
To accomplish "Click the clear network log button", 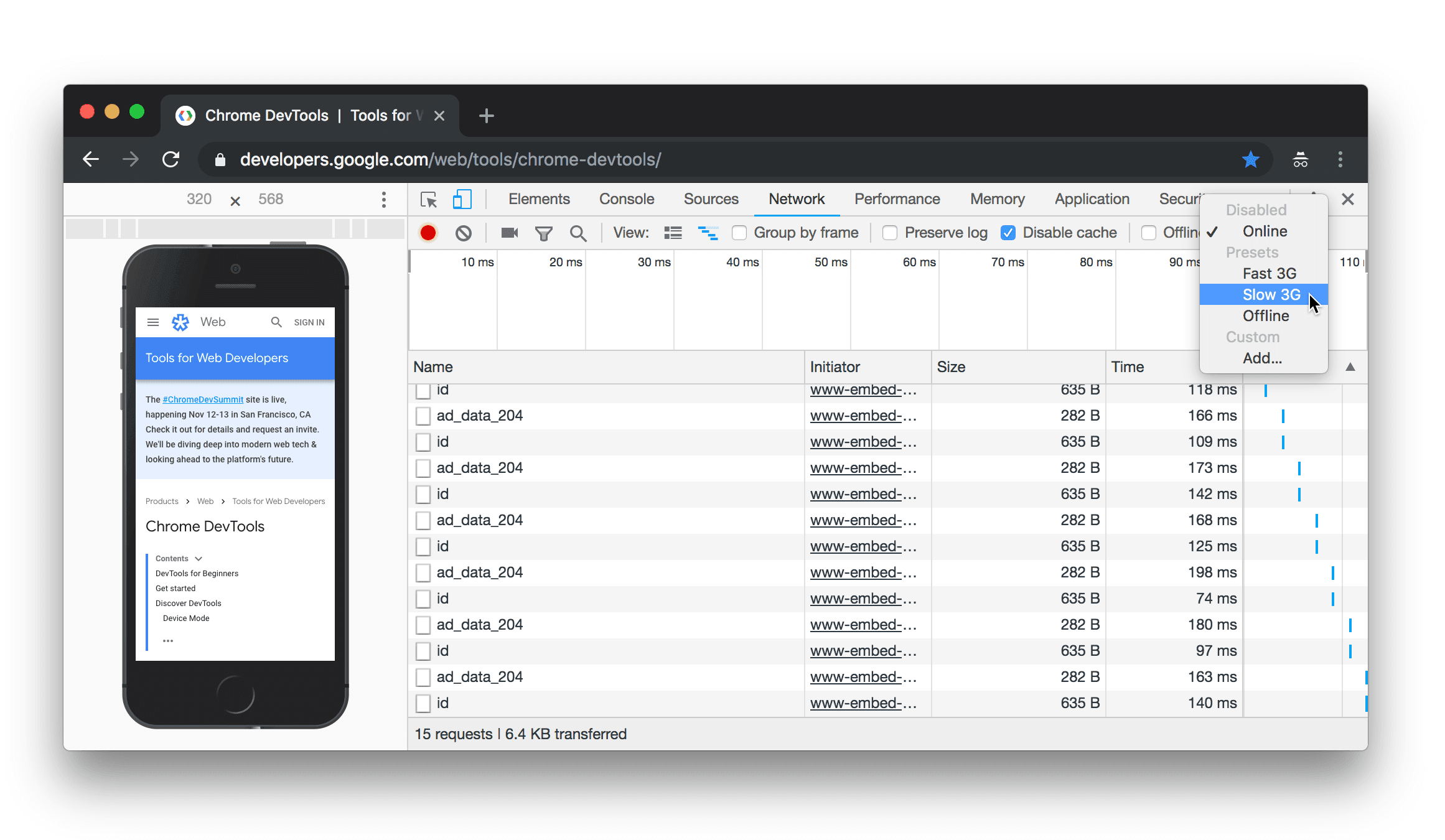I will click(x=463, y=232).
